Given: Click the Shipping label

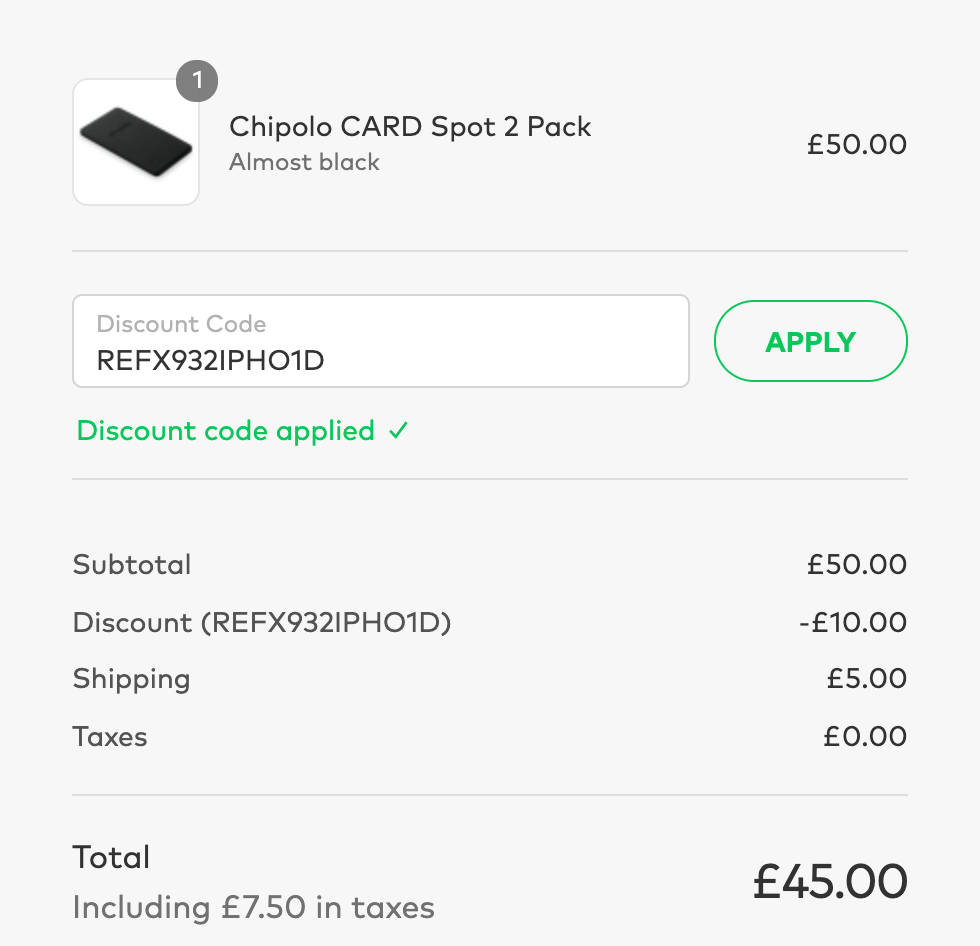Looking at the screenshot, I should click(131, 679).
